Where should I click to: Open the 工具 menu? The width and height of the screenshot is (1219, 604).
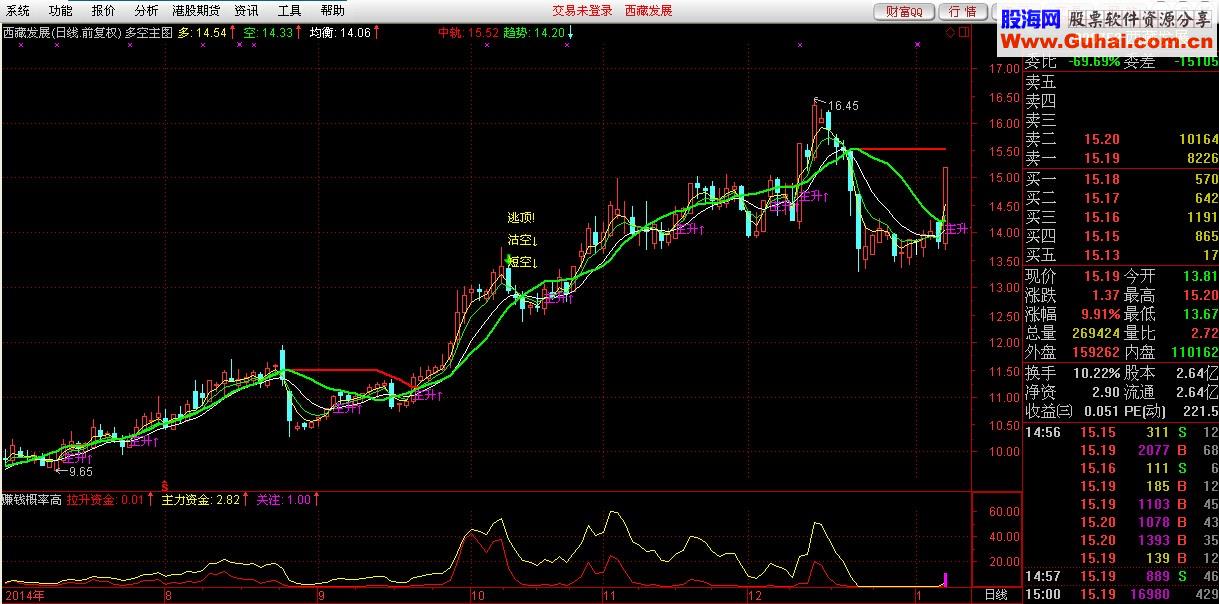tap(289, 11)
